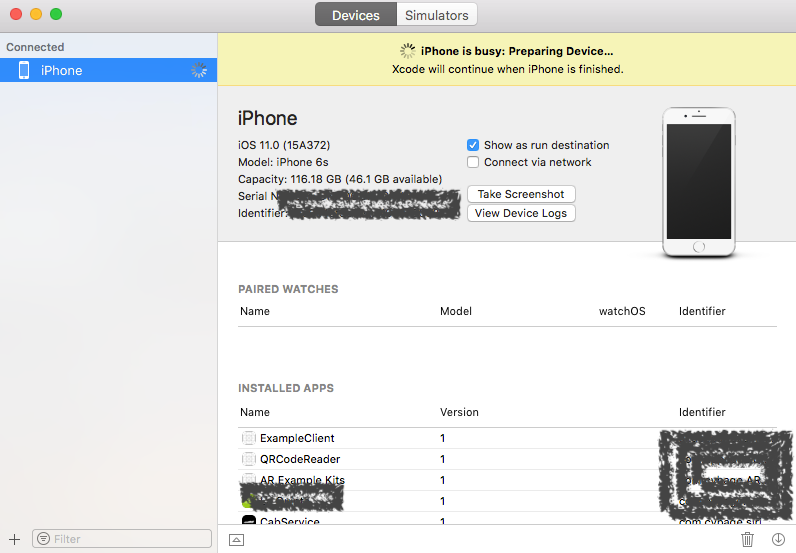Toggle the bottom console pane icon
This screenshot has height=553, width=796.
[x=236, y=540]
